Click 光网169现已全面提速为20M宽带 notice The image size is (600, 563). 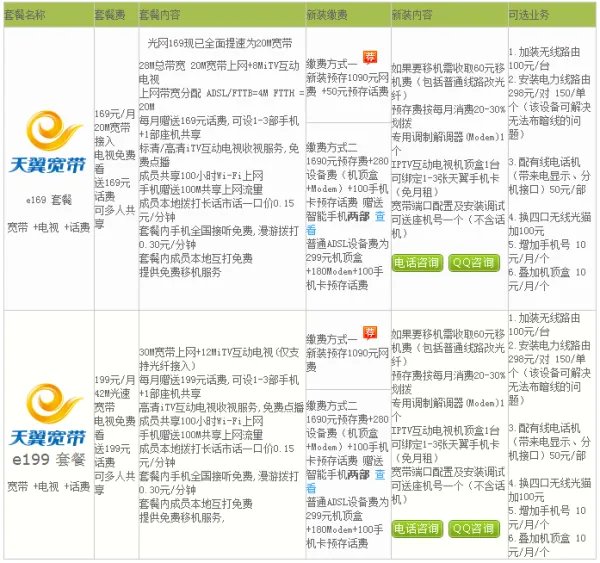220,43
